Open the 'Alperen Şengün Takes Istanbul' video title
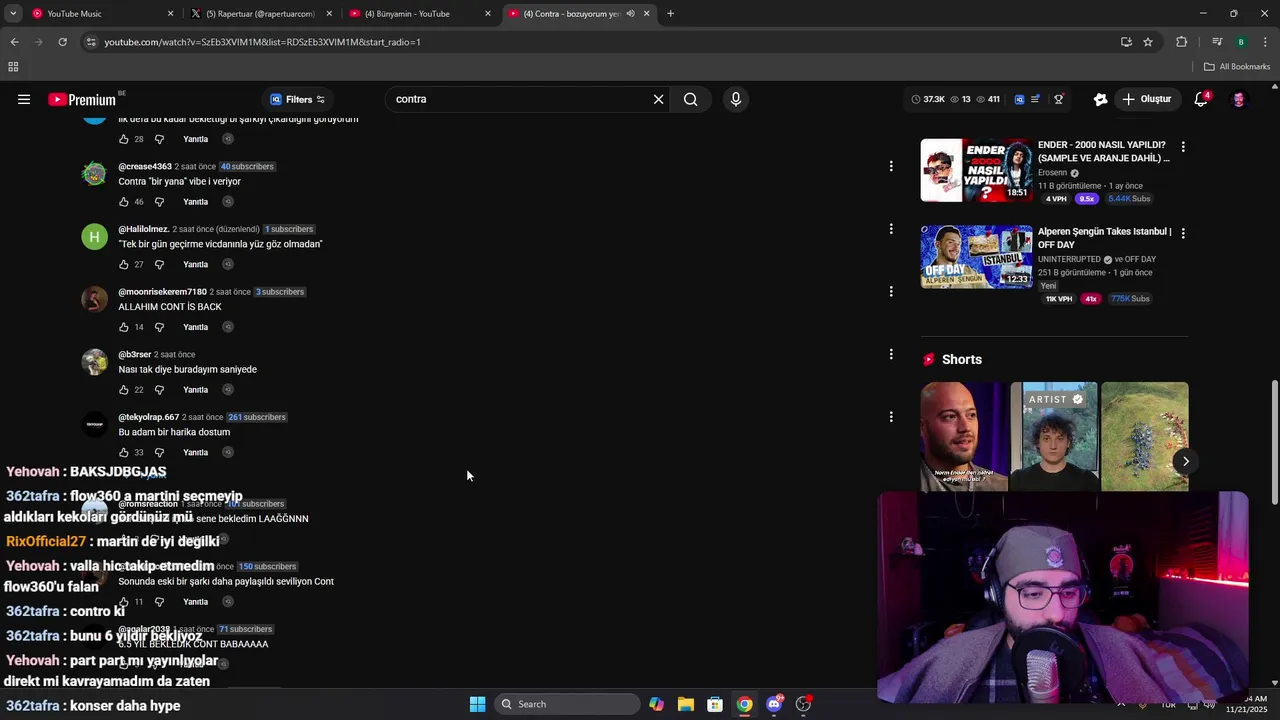The height and width of the screenshot is (720, 1280). (1104, 238)
